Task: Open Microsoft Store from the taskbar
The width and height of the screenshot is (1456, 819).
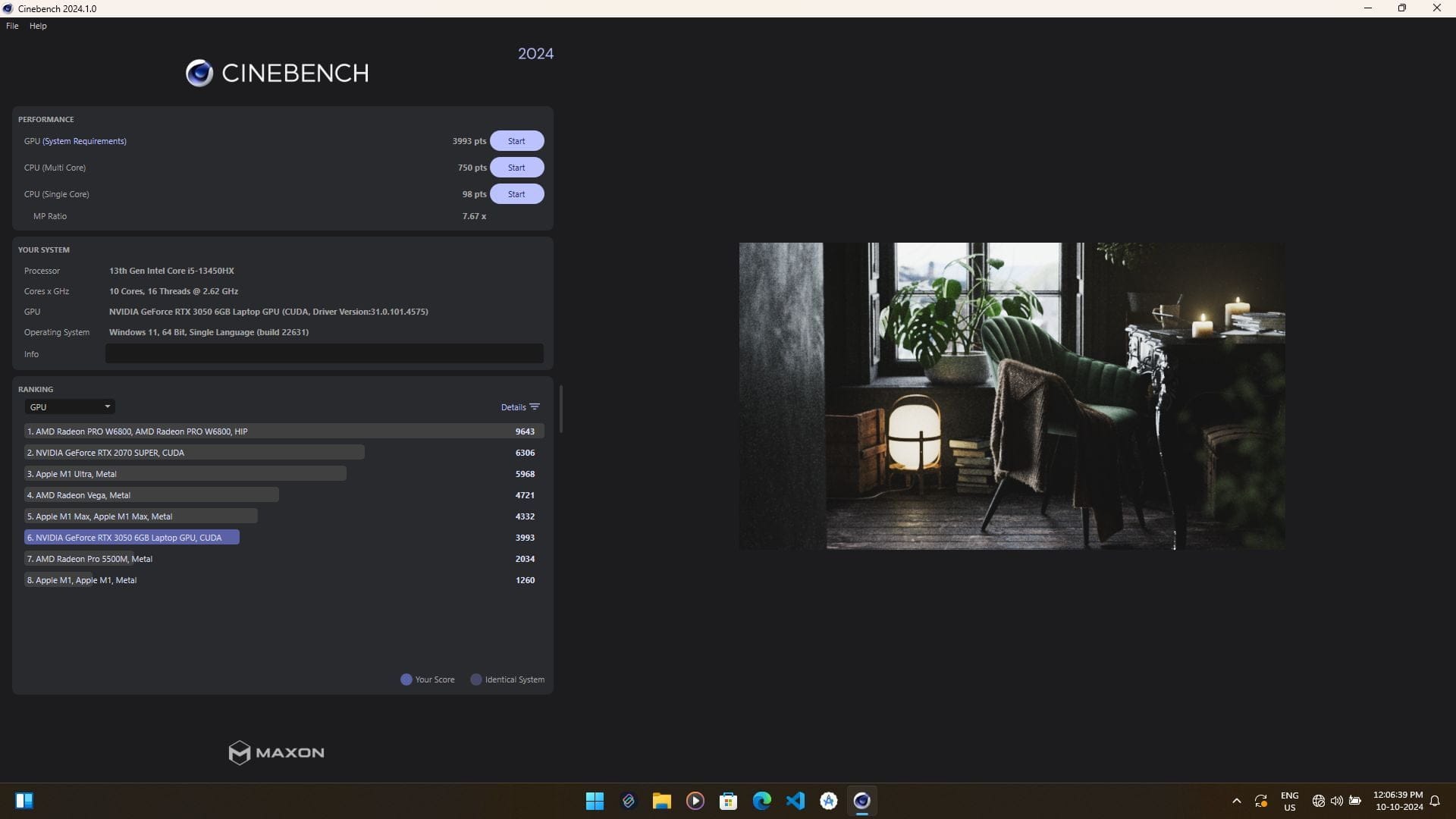Action: tap(729, 801)
